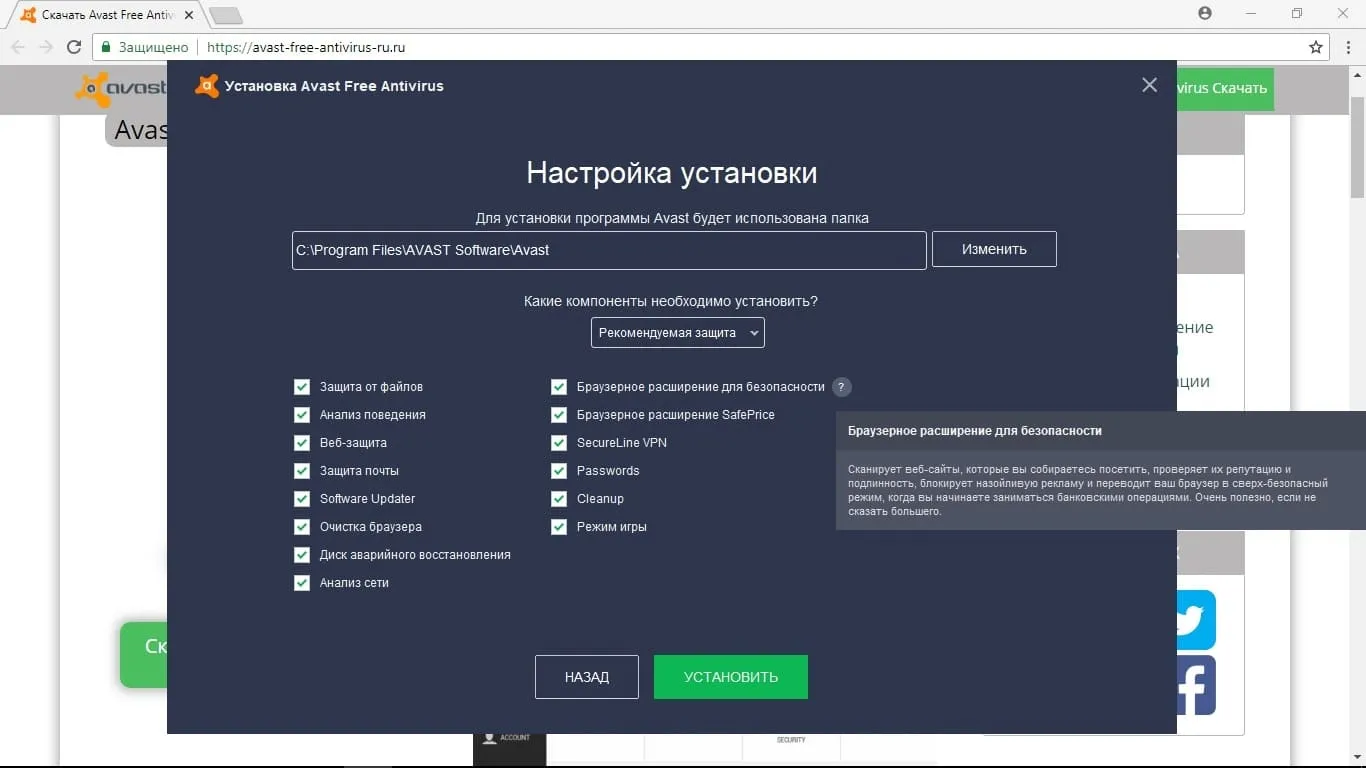
Task: Toggle the Passwords component checkbox
Action: tap(559, 471)
